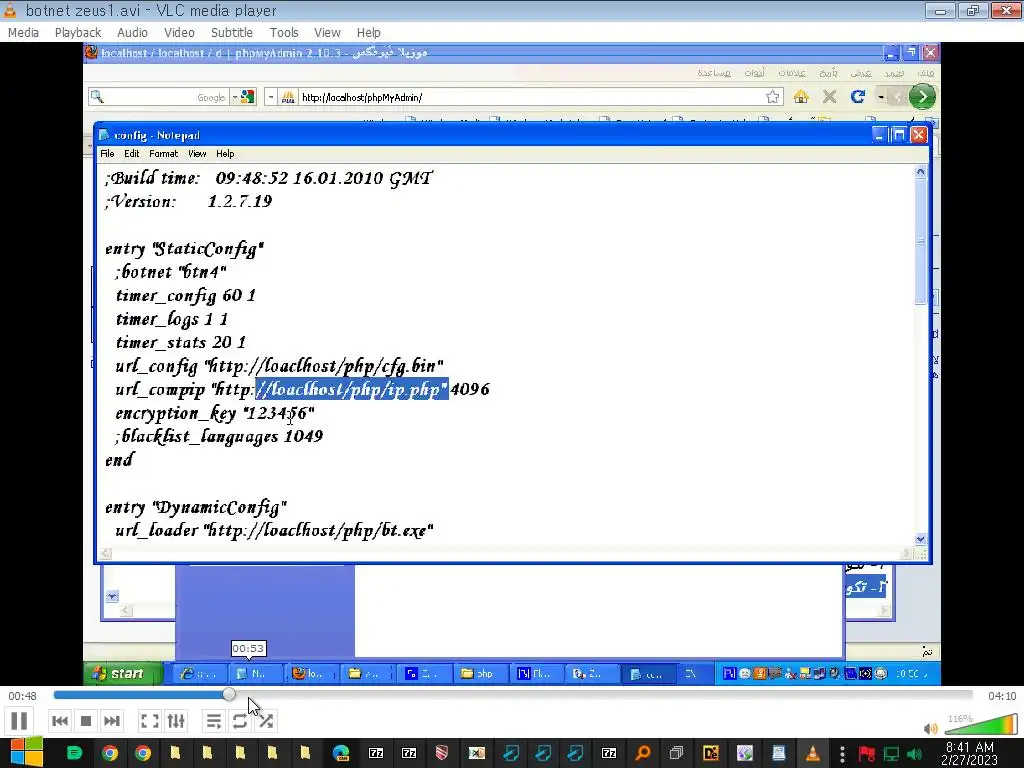Click the Firefox stop X icon in the video

point(829,97)
